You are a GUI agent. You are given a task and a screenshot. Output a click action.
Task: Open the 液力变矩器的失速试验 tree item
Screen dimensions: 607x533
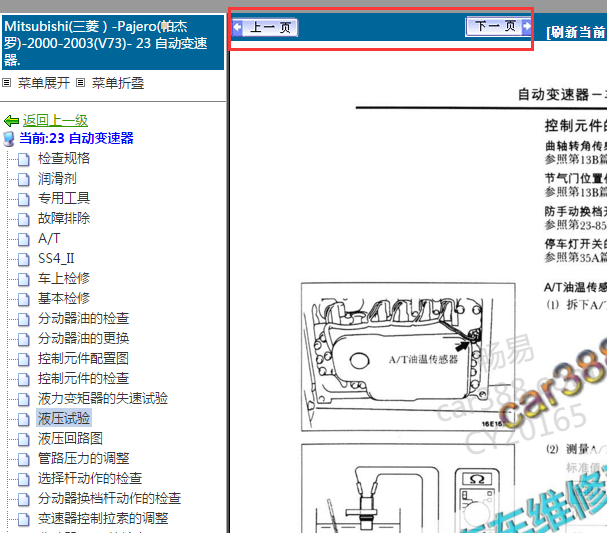(x=103, y=399)
